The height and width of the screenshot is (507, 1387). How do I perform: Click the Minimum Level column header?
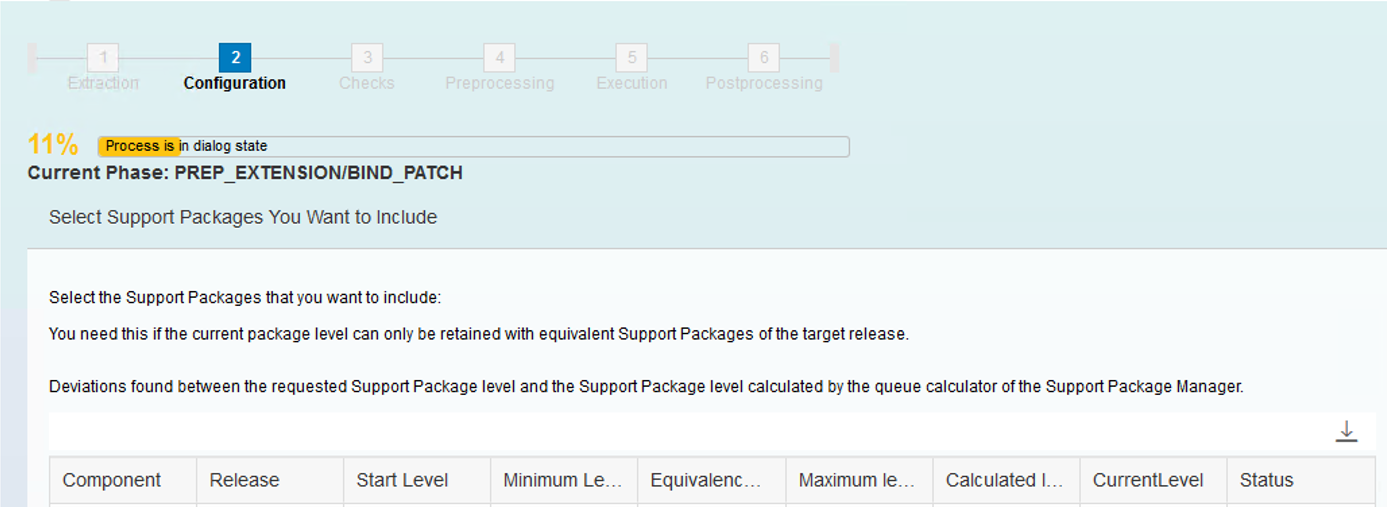click(564, 480)
